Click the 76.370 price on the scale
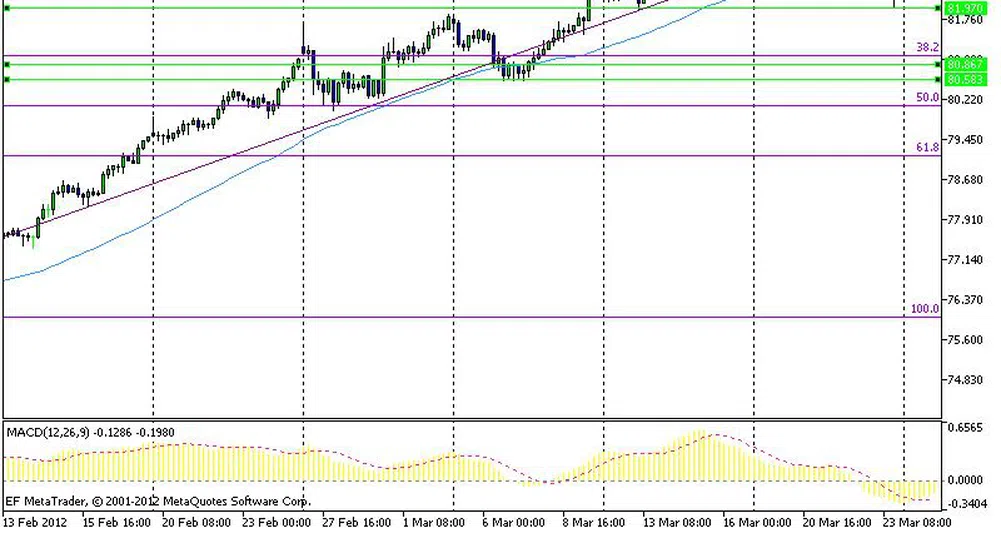The image size is (1001, 538). point(966,300)
